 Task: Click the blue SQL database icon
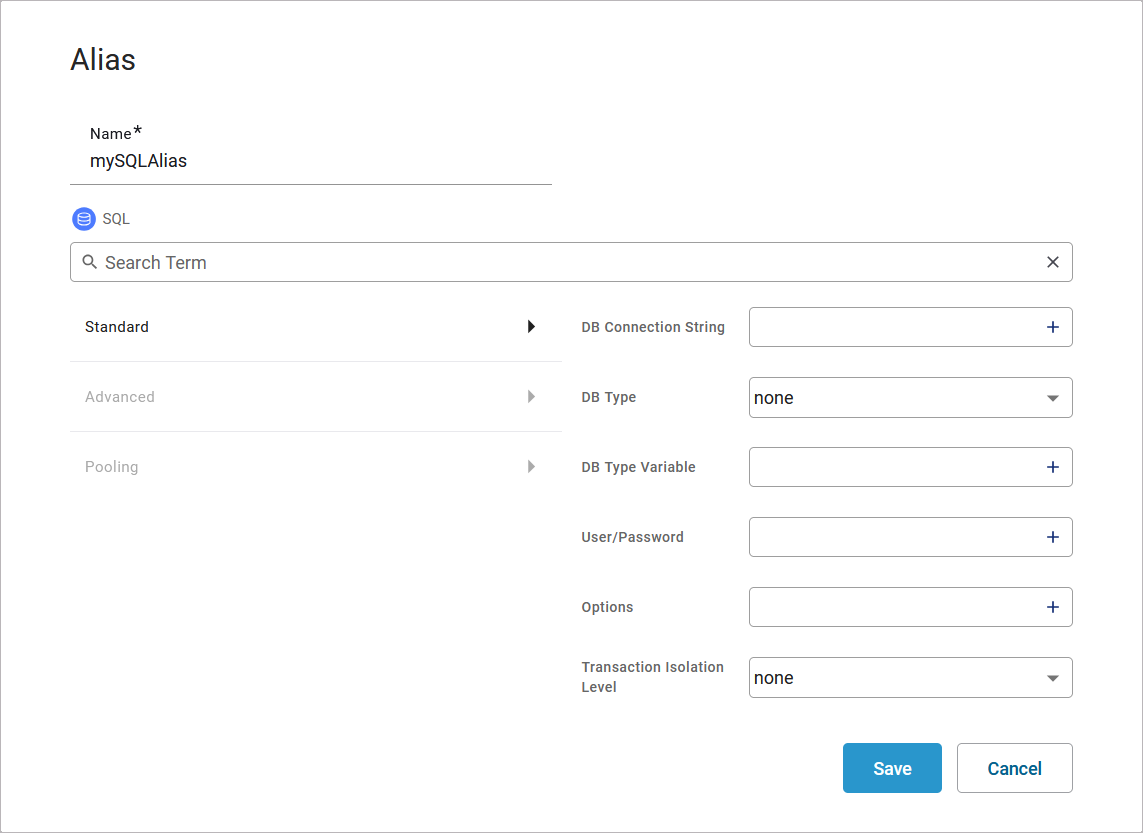click(84, 219)
